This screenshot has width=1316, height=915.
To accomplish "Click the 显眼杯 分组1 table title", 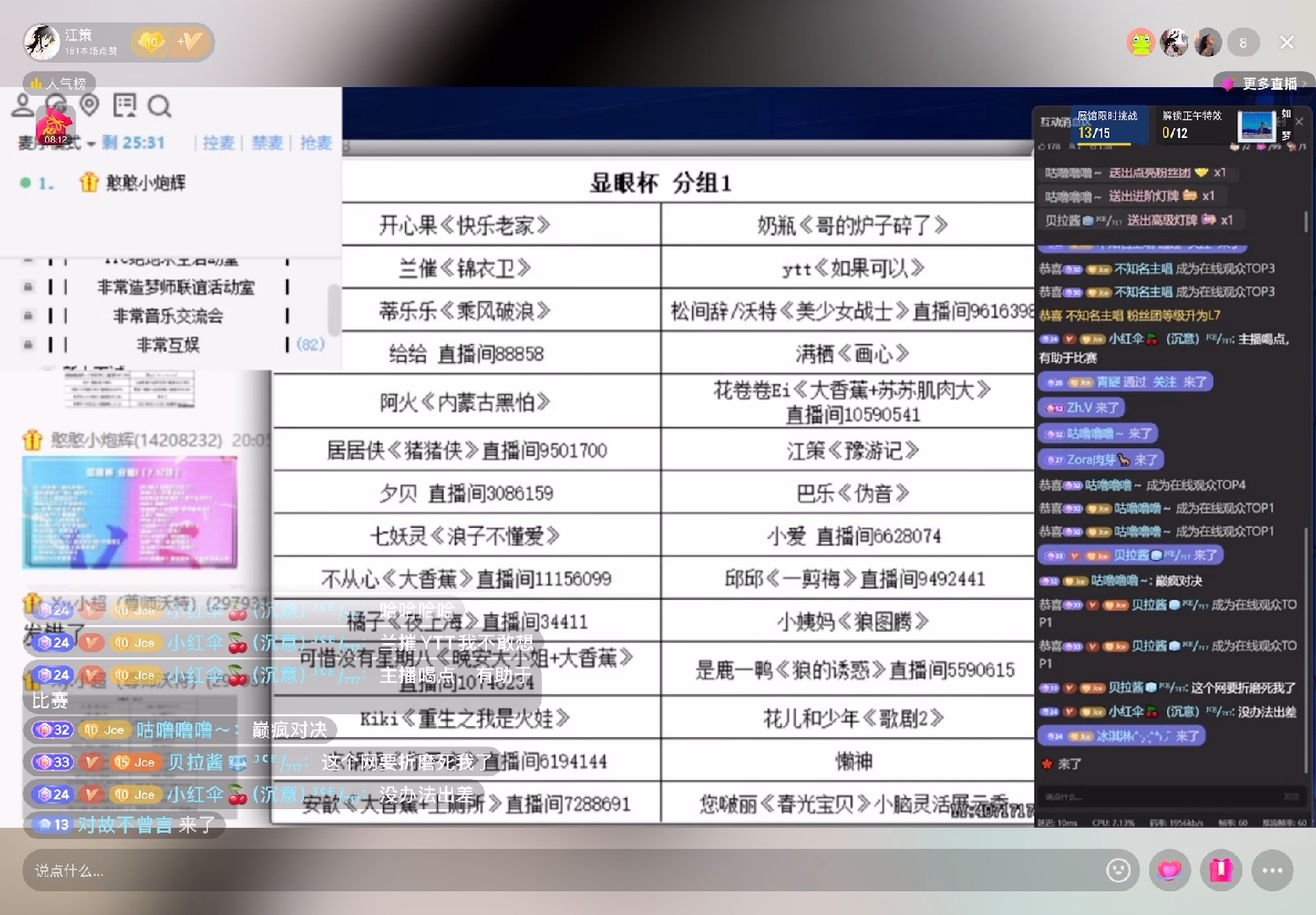I will click(x=661, y=182).
